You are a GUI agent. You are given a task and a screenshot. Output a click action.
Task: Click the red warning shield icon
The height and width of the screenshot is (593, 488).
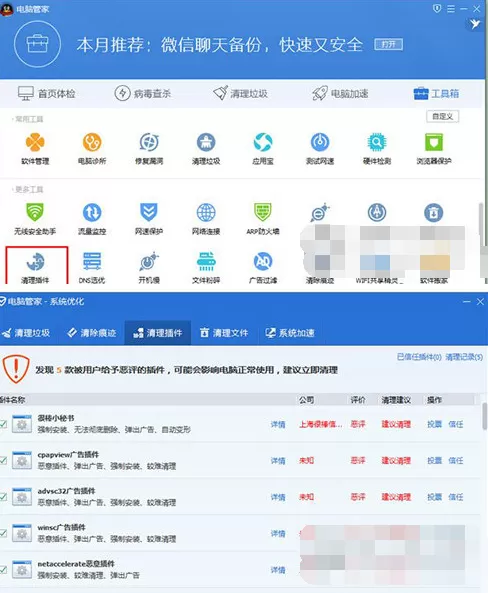point(16,369)
